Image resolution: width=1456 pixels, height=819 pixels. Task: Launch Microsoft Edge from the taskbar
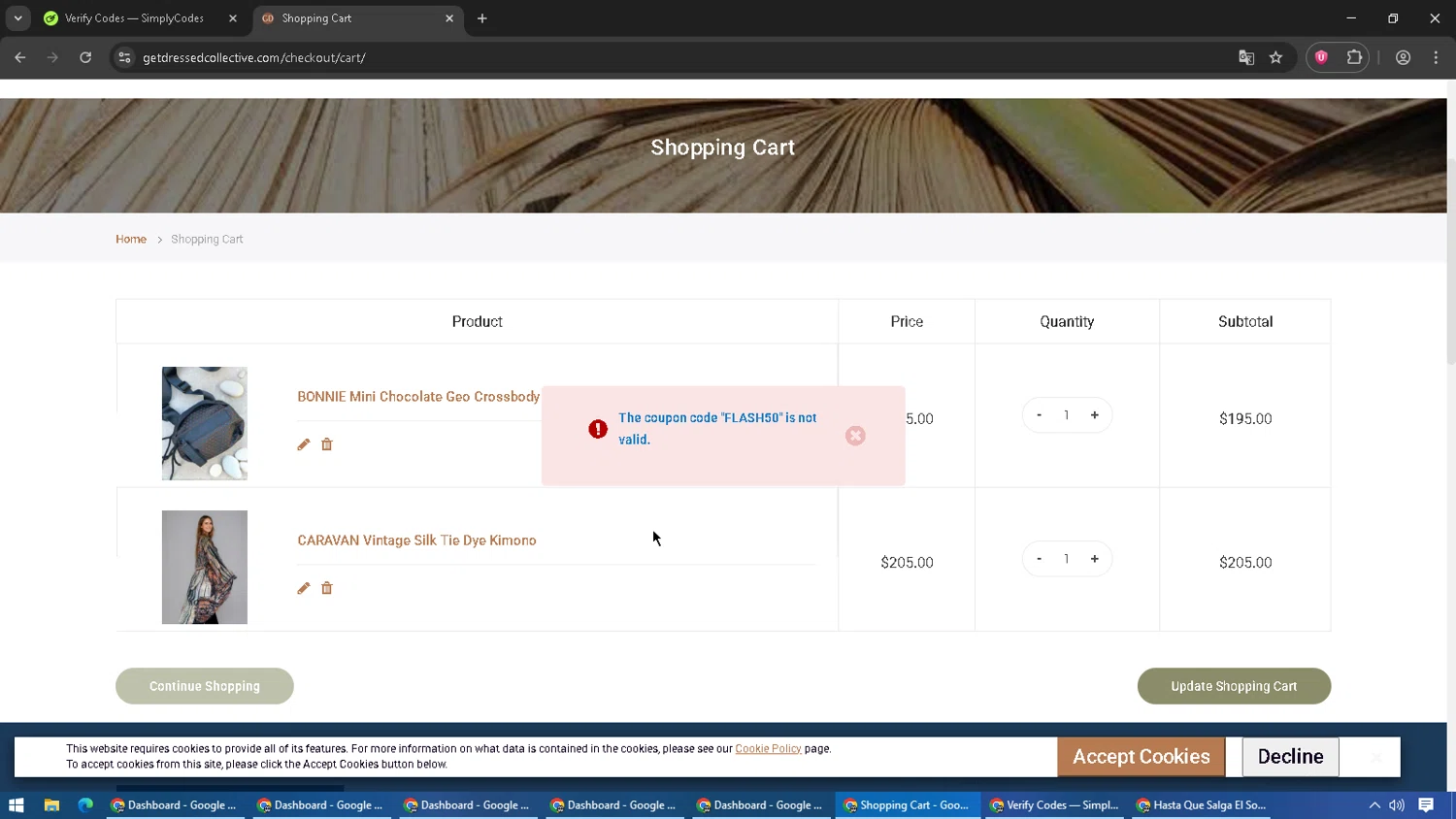pyautogui.click(x=85, y=805)
